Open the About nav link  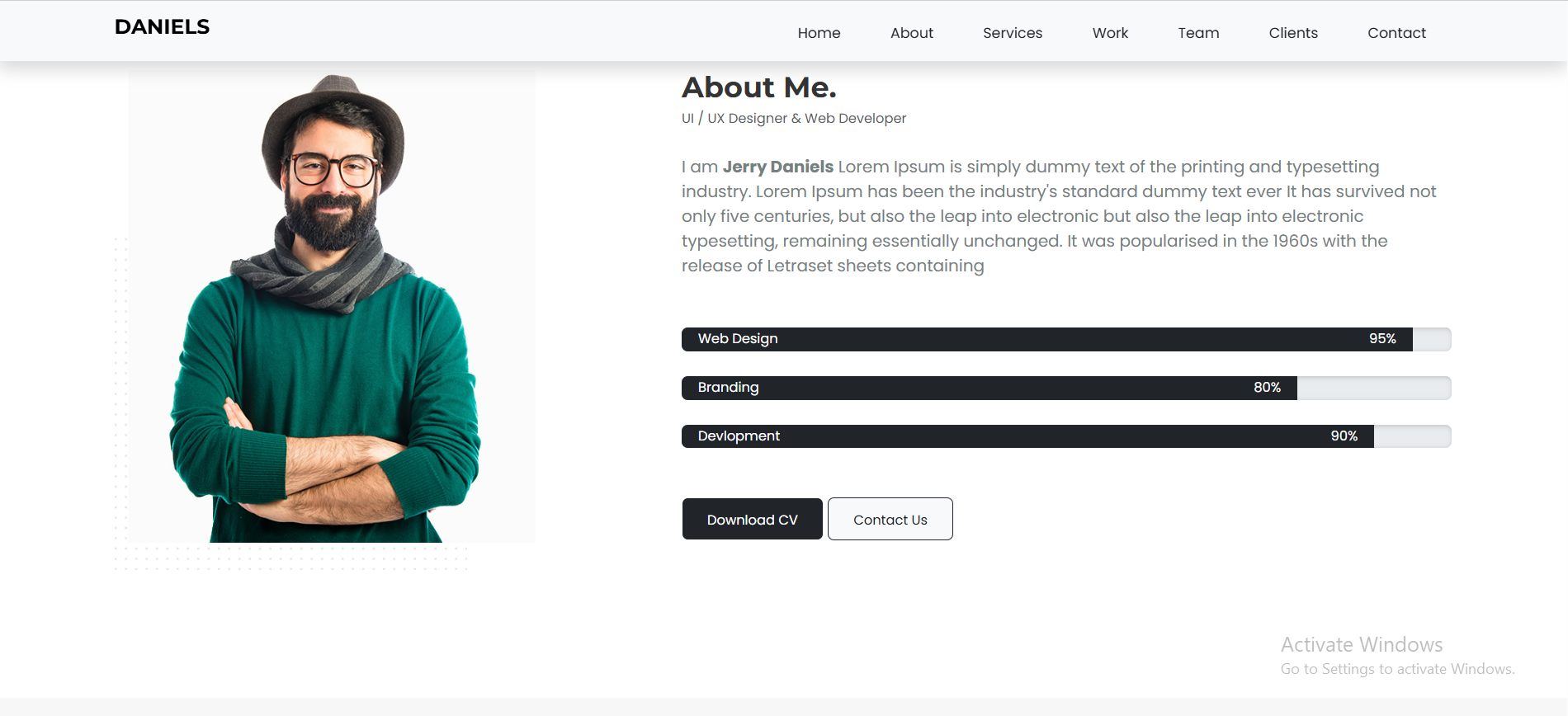(911, 33)
